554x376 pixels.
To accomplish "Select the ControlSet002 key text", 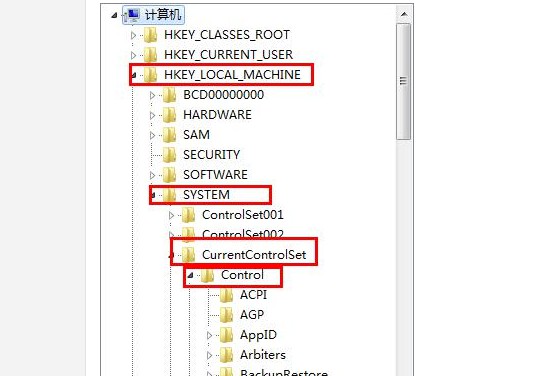I will click(x=243, y=234).
